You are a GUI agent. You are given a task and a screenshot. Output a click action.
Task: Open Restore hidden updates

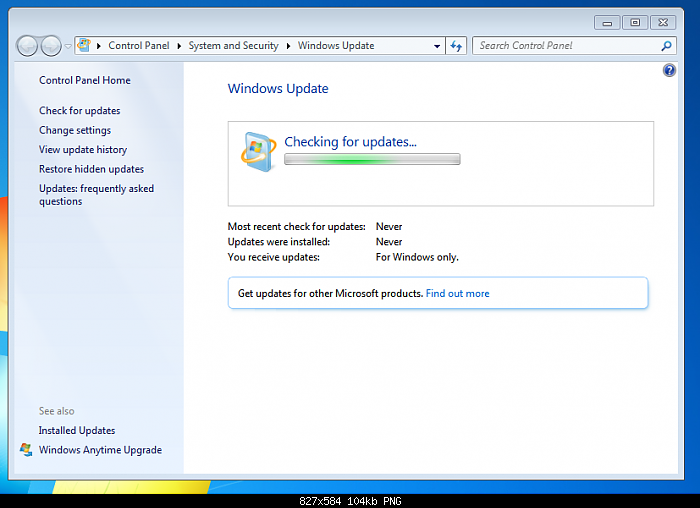click(x=92, y=169)
